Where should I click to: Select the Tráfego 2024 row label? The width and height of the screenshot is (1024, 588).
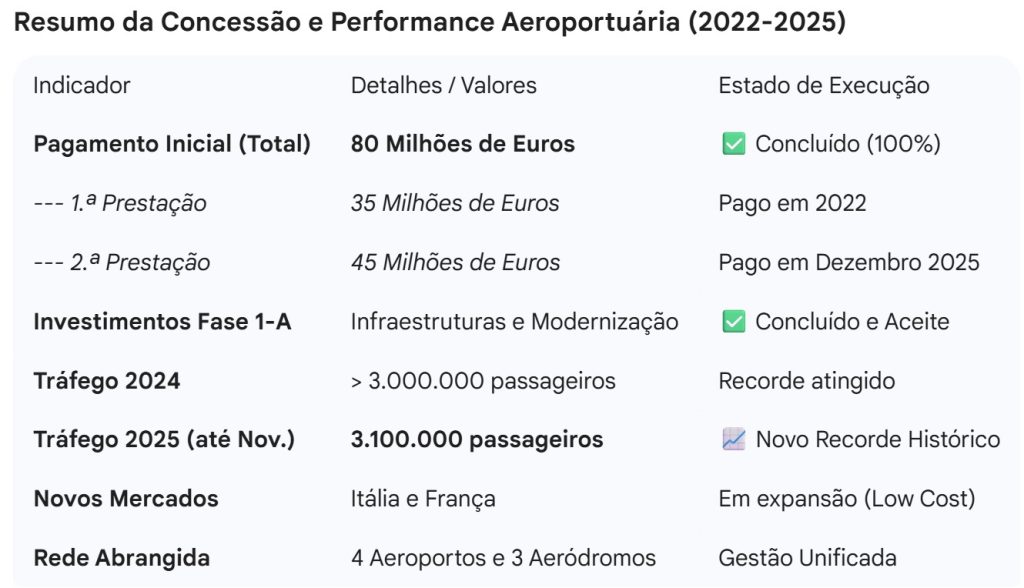[107, 381]
